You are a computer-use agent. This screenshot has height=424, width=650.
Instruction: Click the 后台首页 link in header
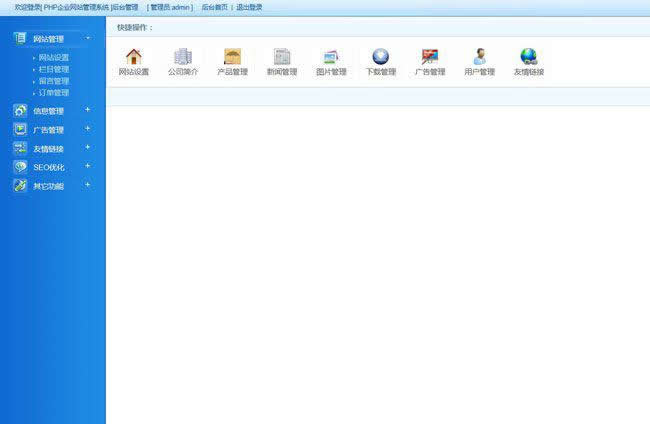point(213,7)
